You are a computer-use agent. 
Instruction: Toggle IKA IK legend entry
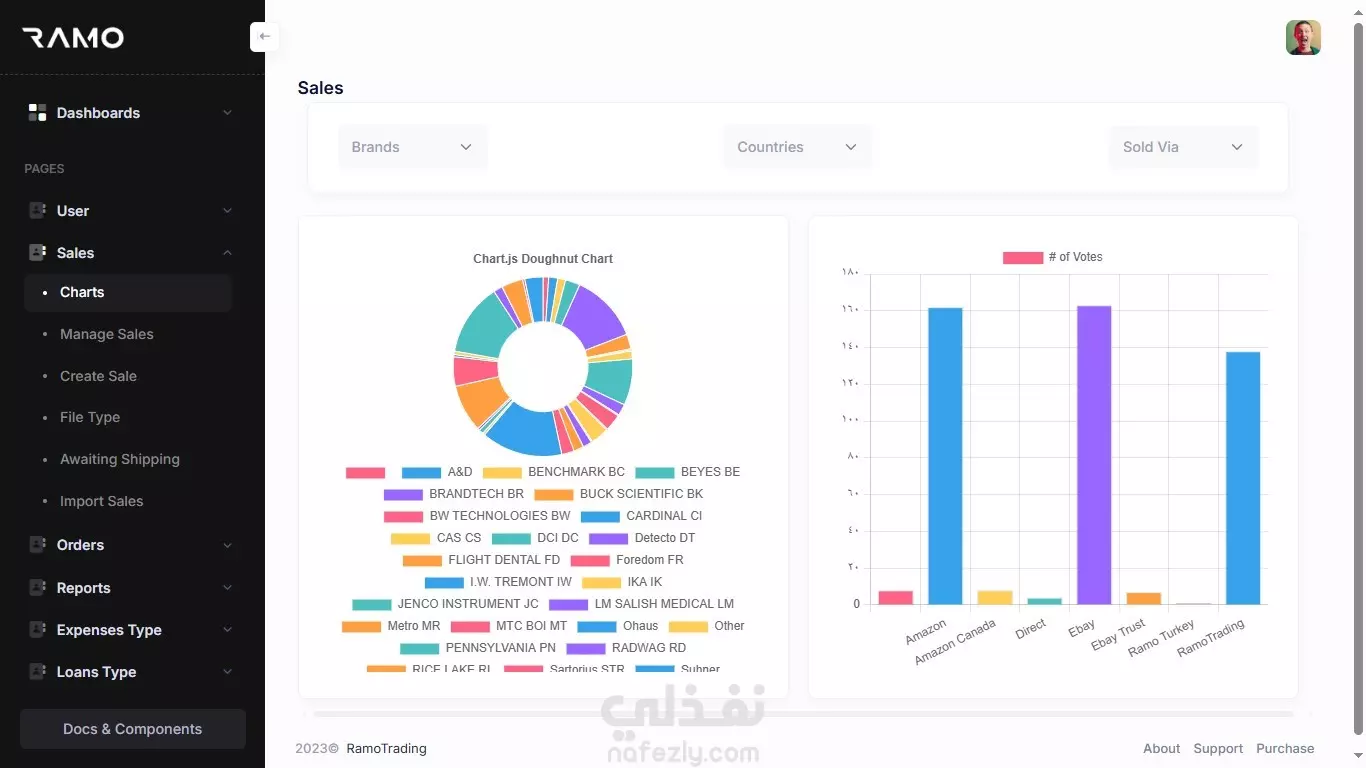[x=622, y=582]
